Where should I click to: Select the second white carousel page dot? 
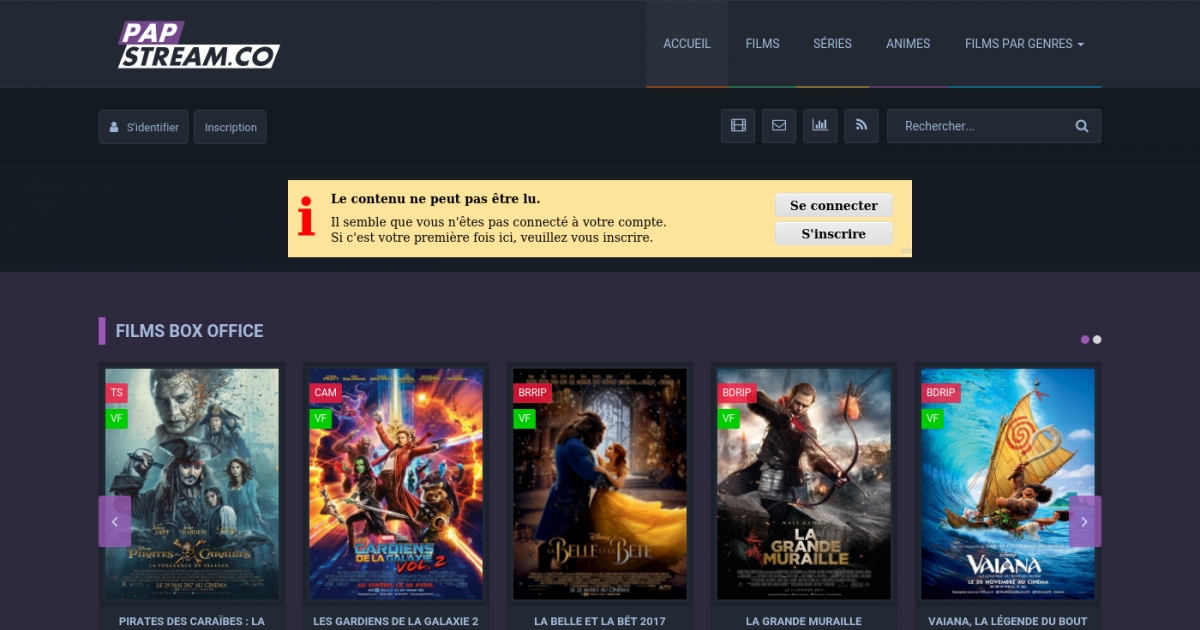coord(1097,339)
